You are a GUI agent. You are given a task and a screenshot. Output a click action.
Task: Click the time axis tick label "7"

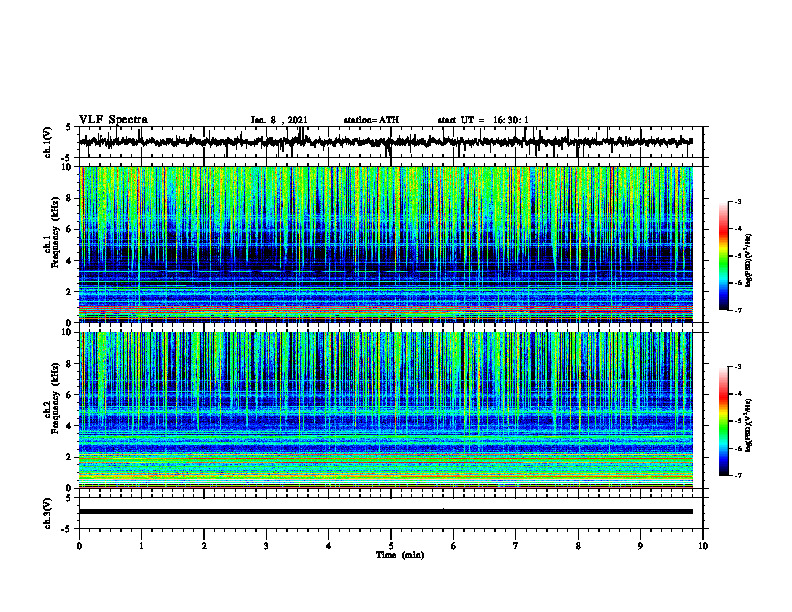[x=516, y=546]
